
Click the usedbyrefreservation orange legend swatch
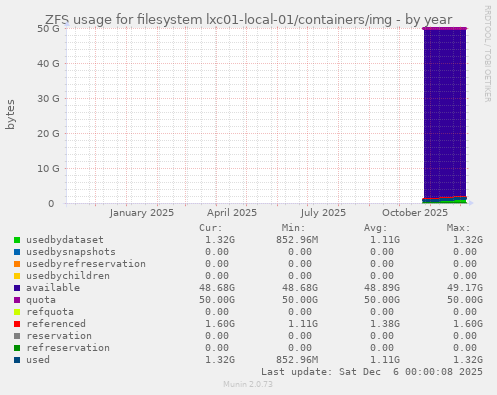(x=17, y=264)
